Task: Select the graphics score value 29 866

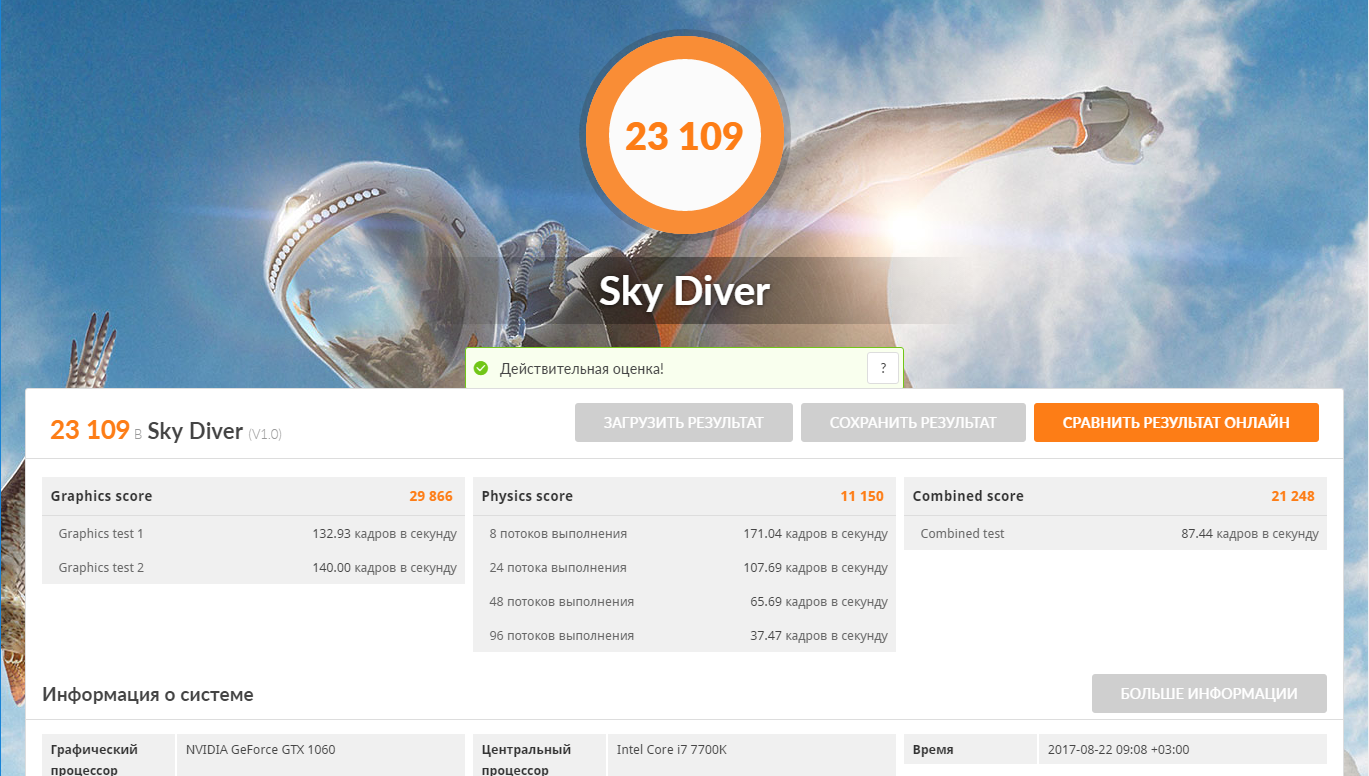Action: 431,496
